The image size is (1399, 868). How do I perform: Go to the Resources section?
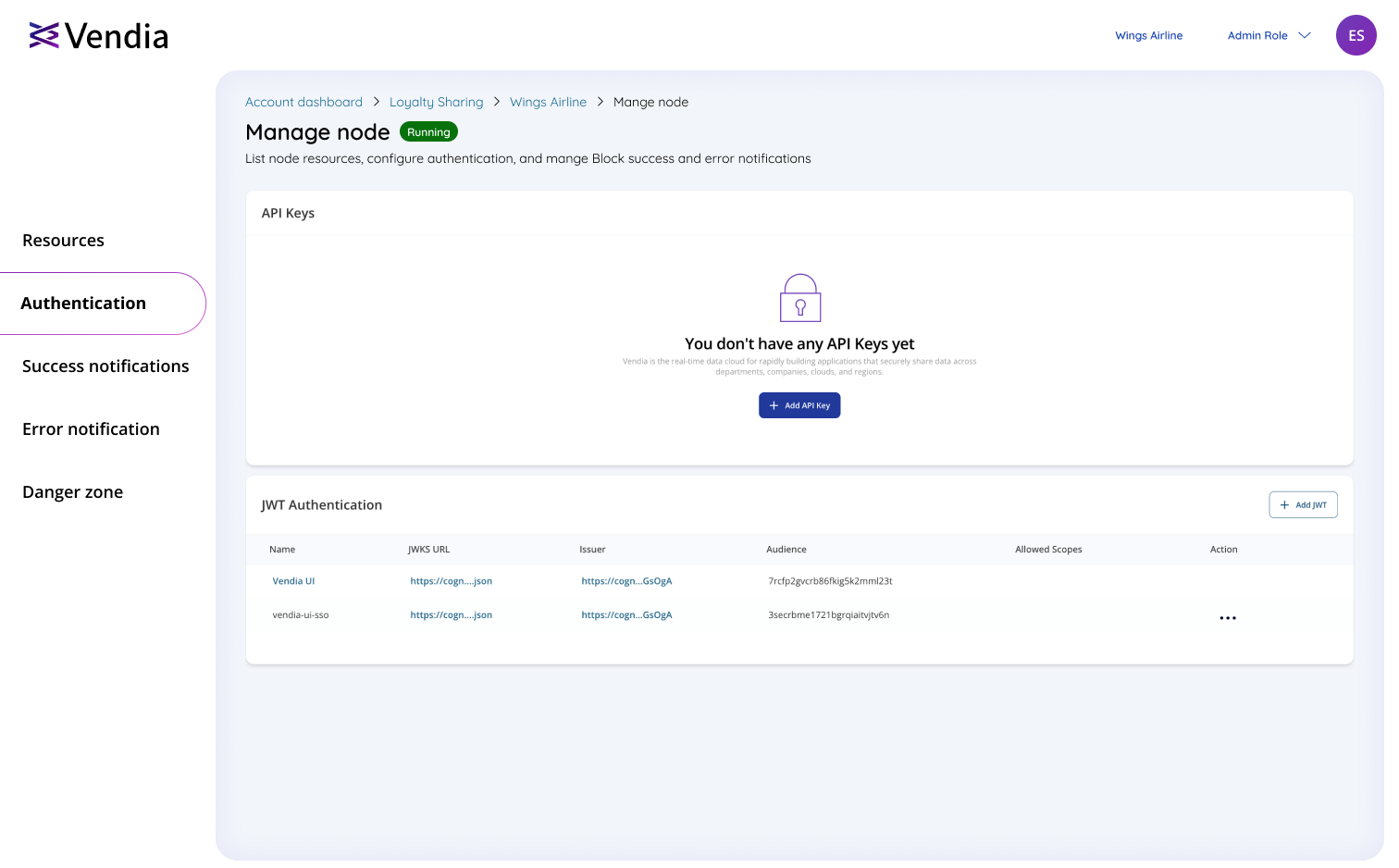[63, 241]
